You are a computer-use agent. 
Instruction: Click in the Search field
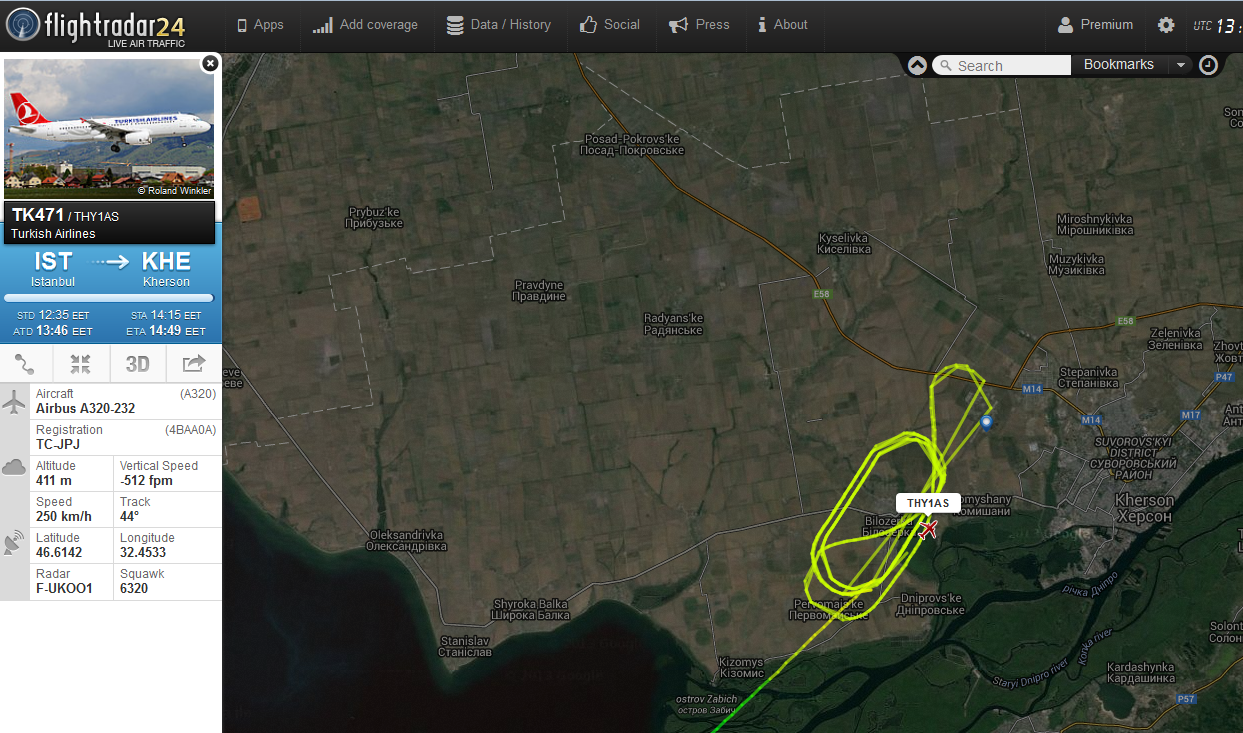click(x=1002, y=65)
